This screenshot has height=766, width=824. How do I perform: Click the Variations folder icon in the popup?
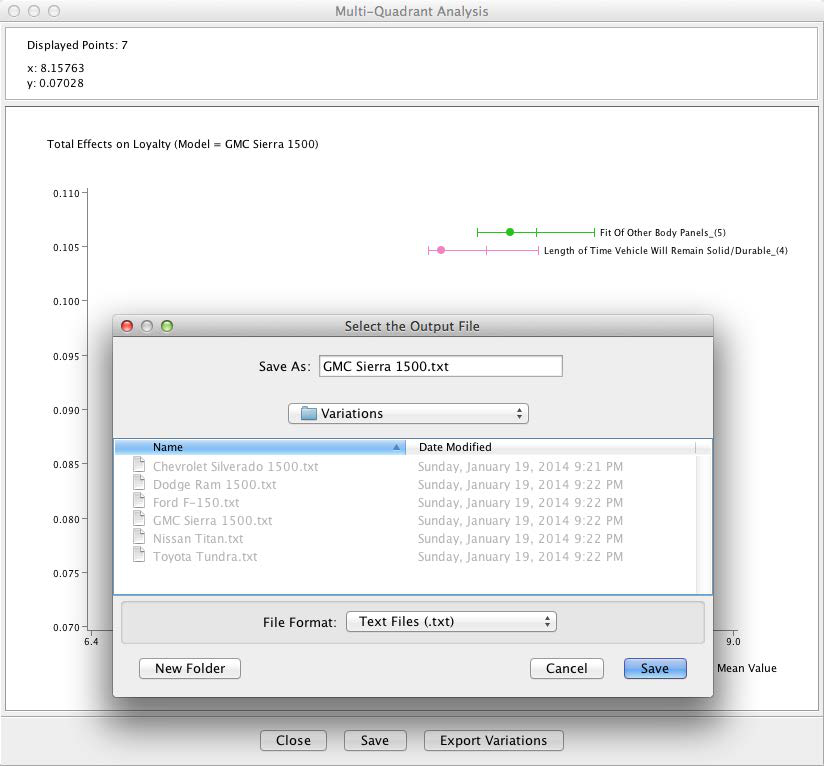[308, 413]
